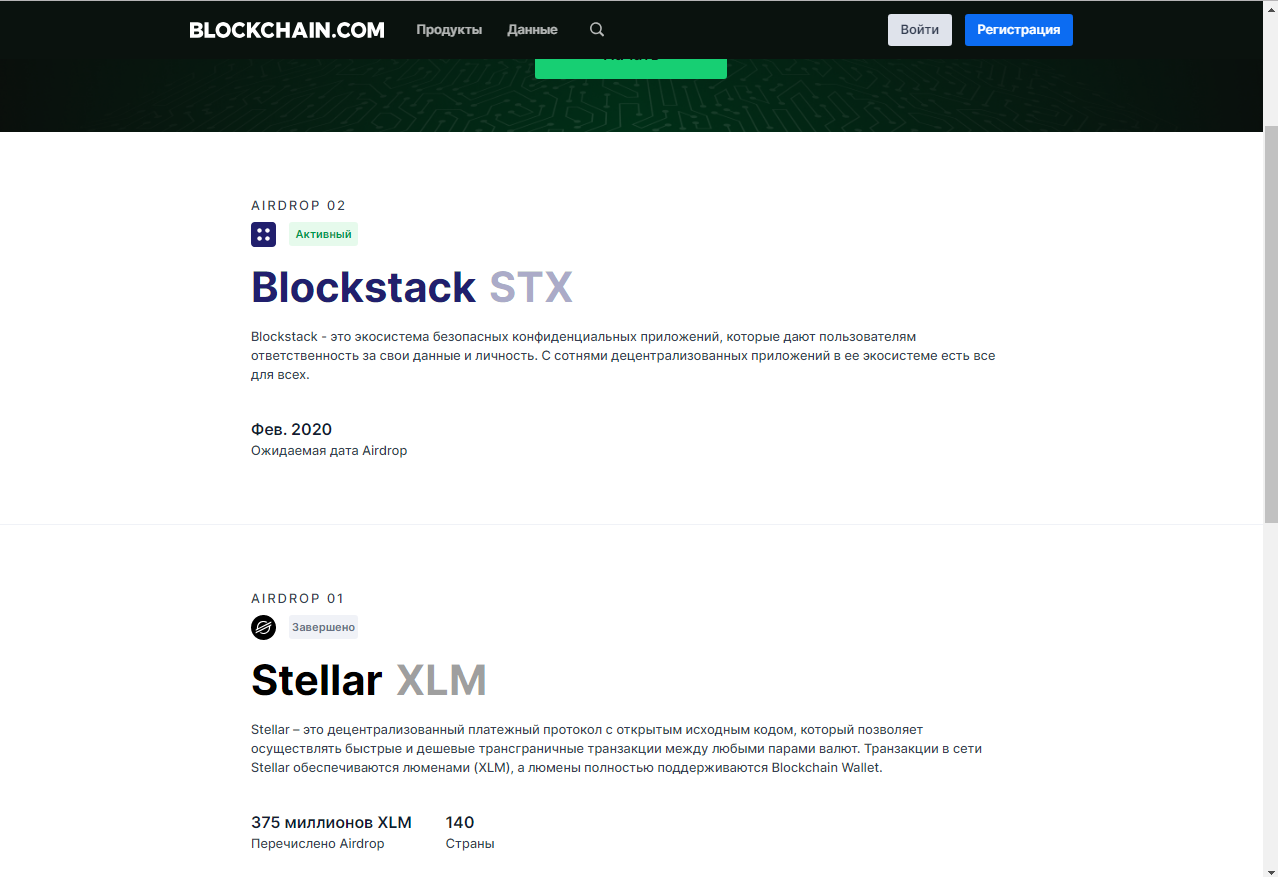Click the 375 миллионов XLM statistic
Viewport: 1278px width, 877px height.
click(331, 823)
